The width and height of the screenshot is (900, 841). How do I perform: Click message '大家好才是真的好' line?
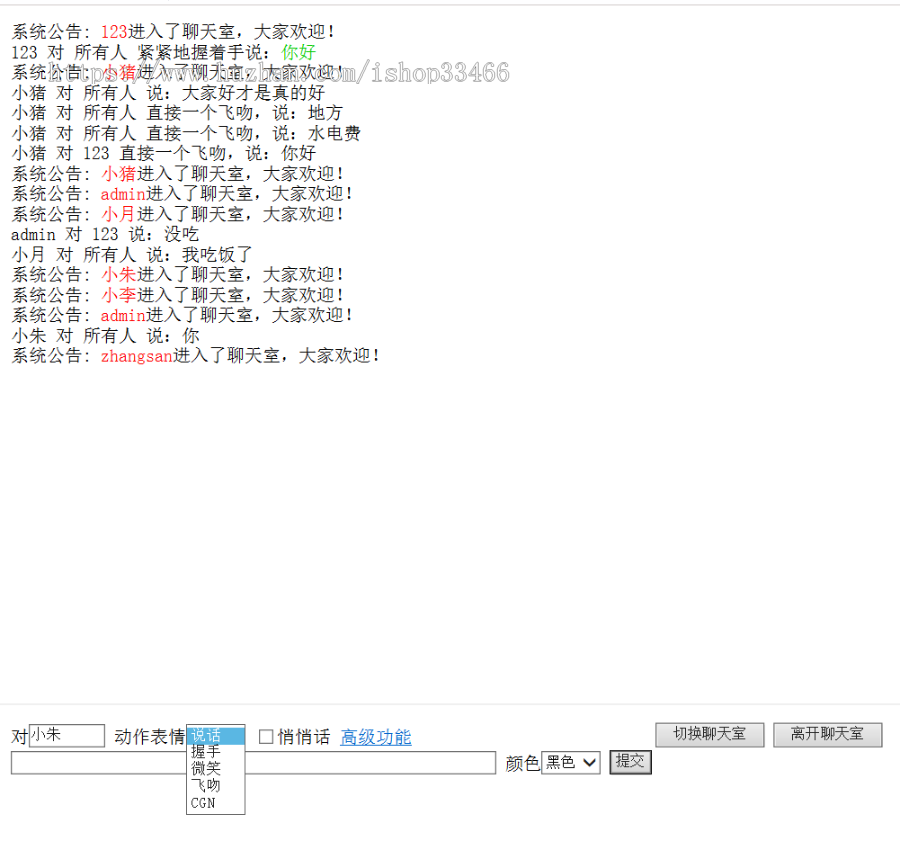[x=168, y=93]
